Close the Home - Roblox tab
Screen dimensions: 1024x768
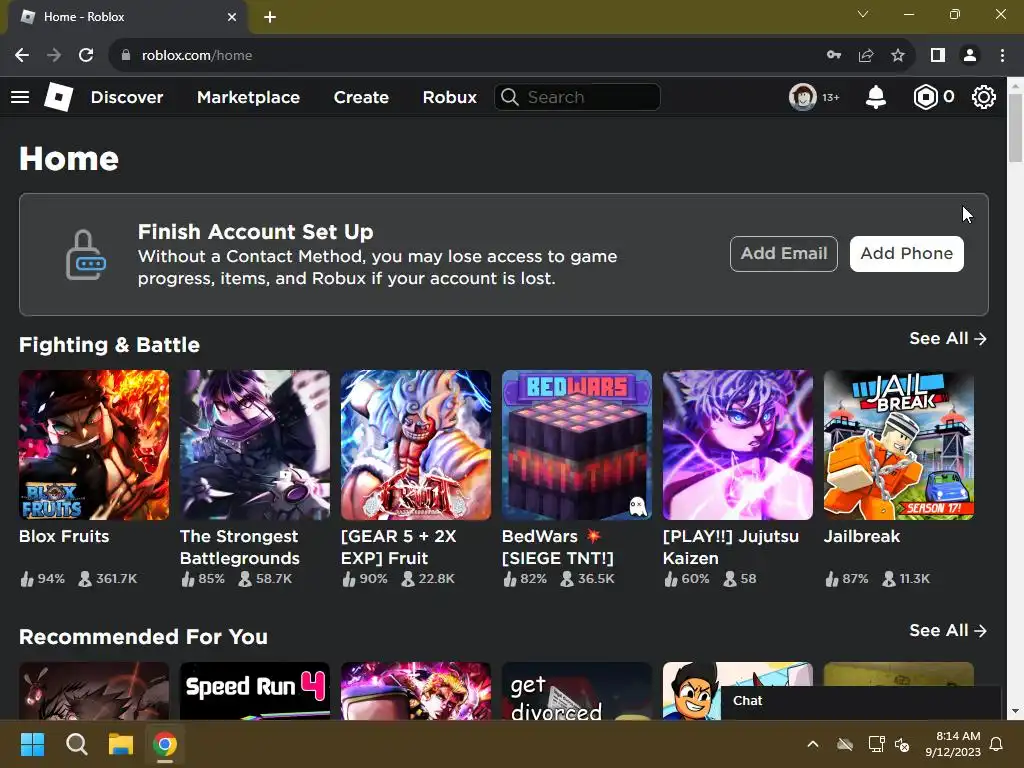(232, 17)
